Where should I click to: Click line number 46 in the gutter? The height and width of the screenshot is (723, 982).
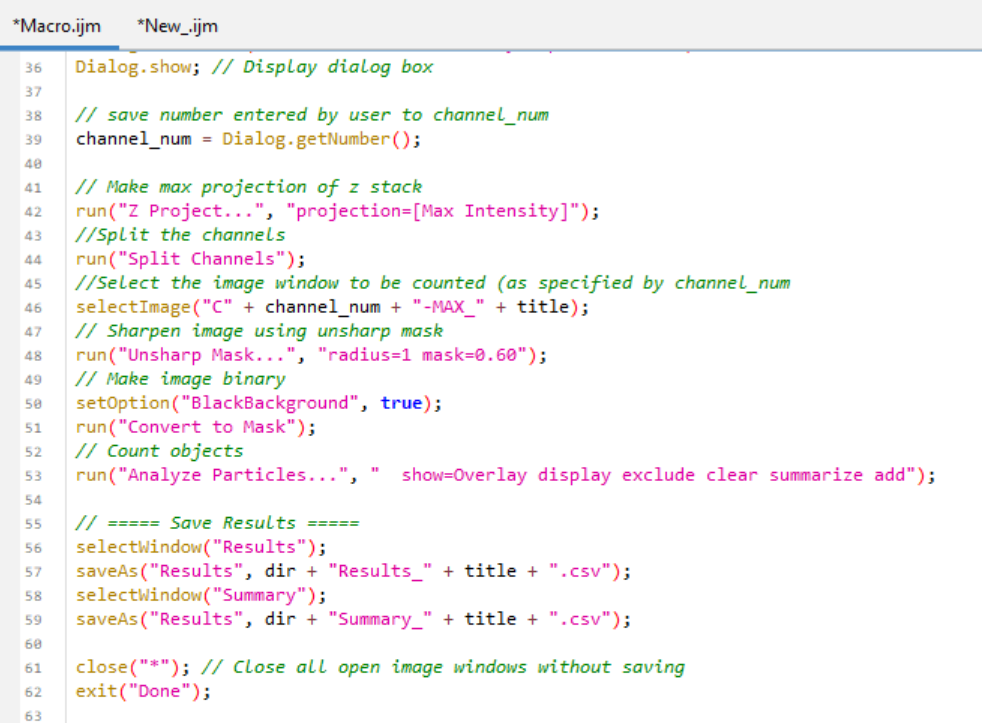pyautogui.click(x=33, y=308)
